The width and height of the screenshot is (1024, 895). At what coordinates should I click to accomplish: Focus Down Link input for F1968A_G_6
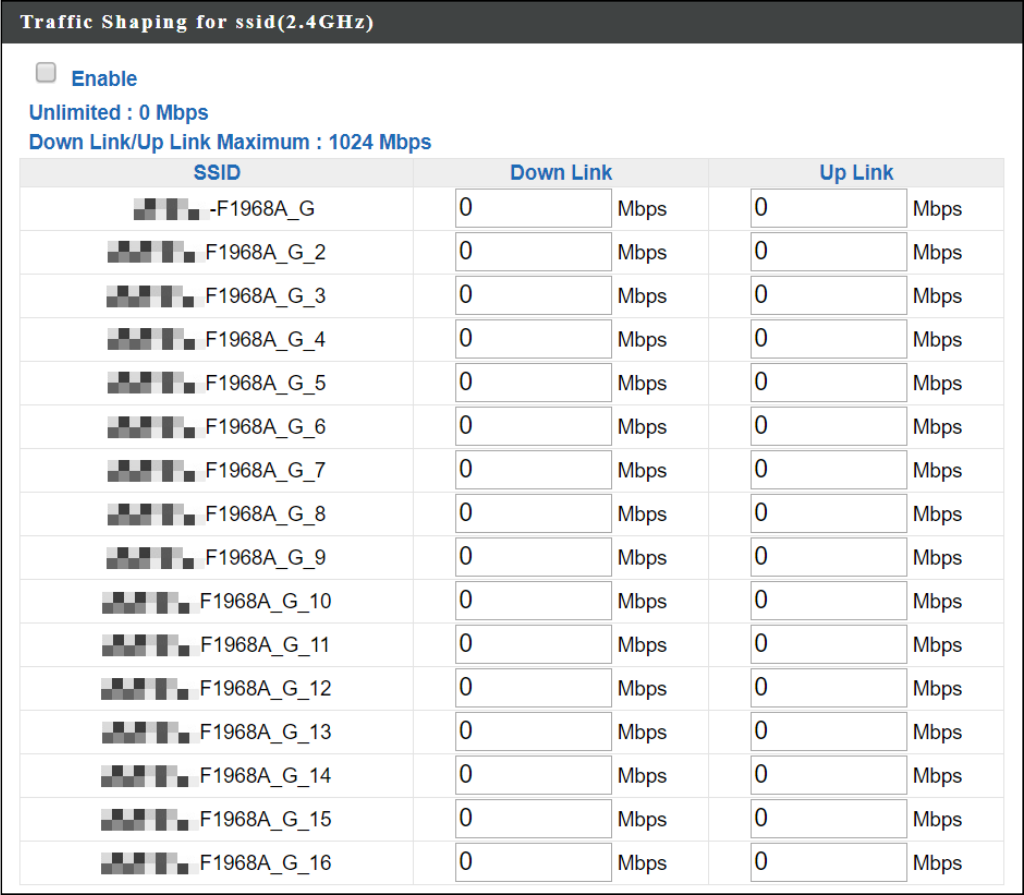533,426
